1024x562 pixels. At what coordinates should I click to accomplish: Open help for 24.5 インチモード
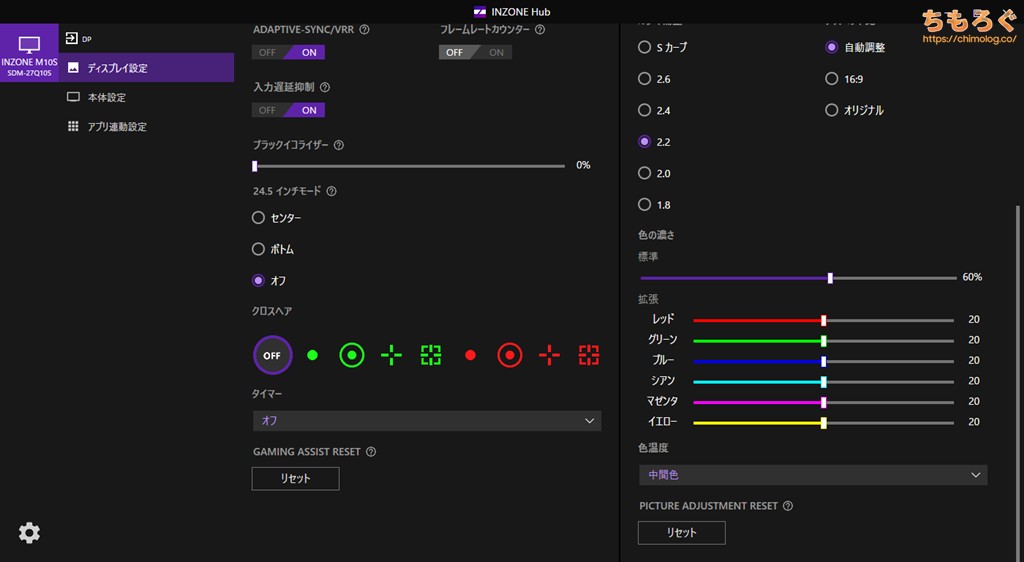(x=331, y=191)
